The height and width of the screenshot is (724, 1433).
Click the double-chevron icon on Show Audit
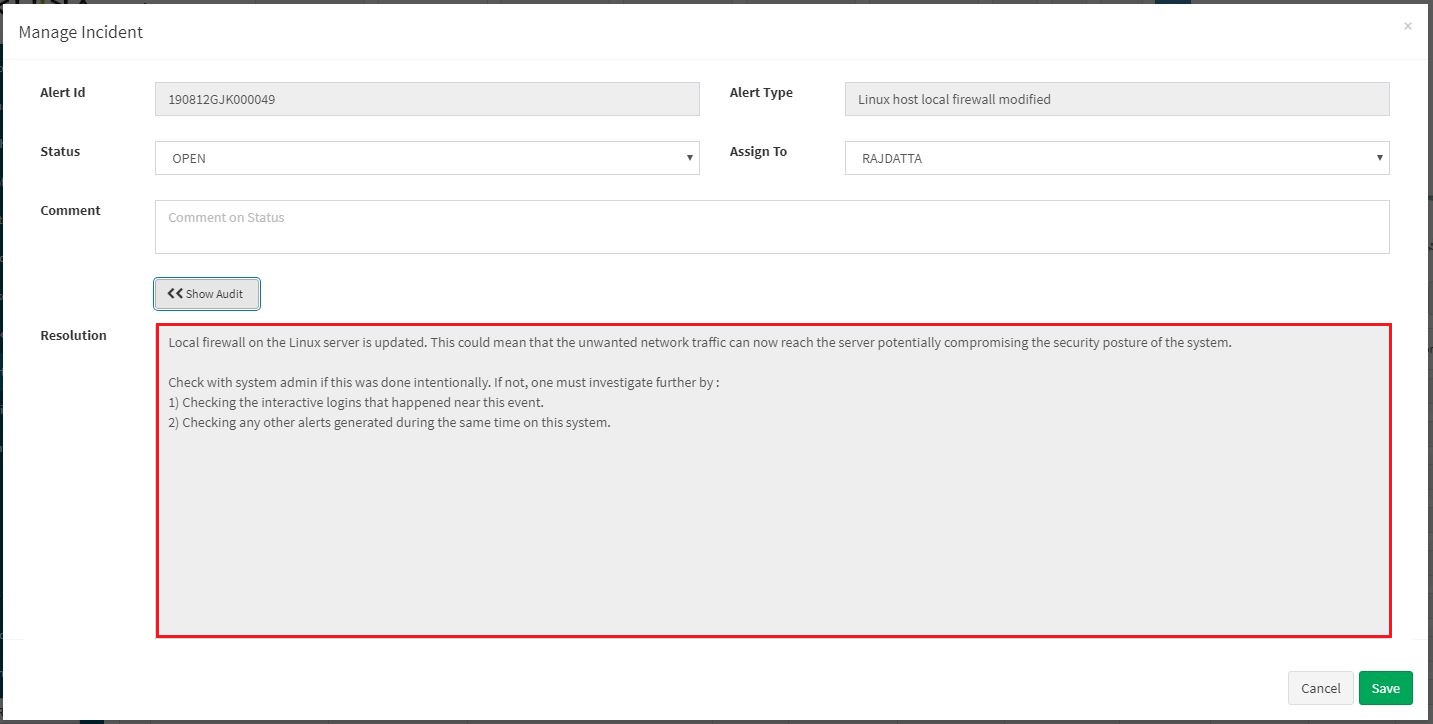[175, 294]
